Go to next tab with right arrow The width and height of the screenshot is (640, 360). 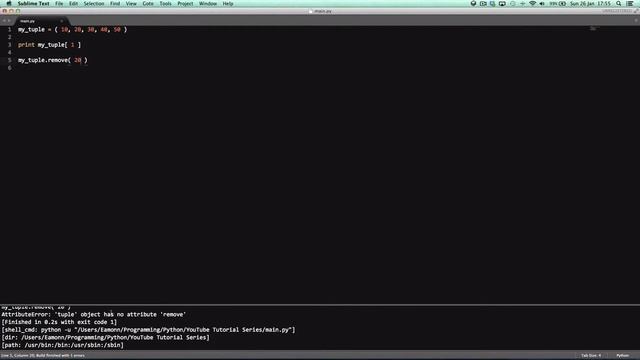9,21
